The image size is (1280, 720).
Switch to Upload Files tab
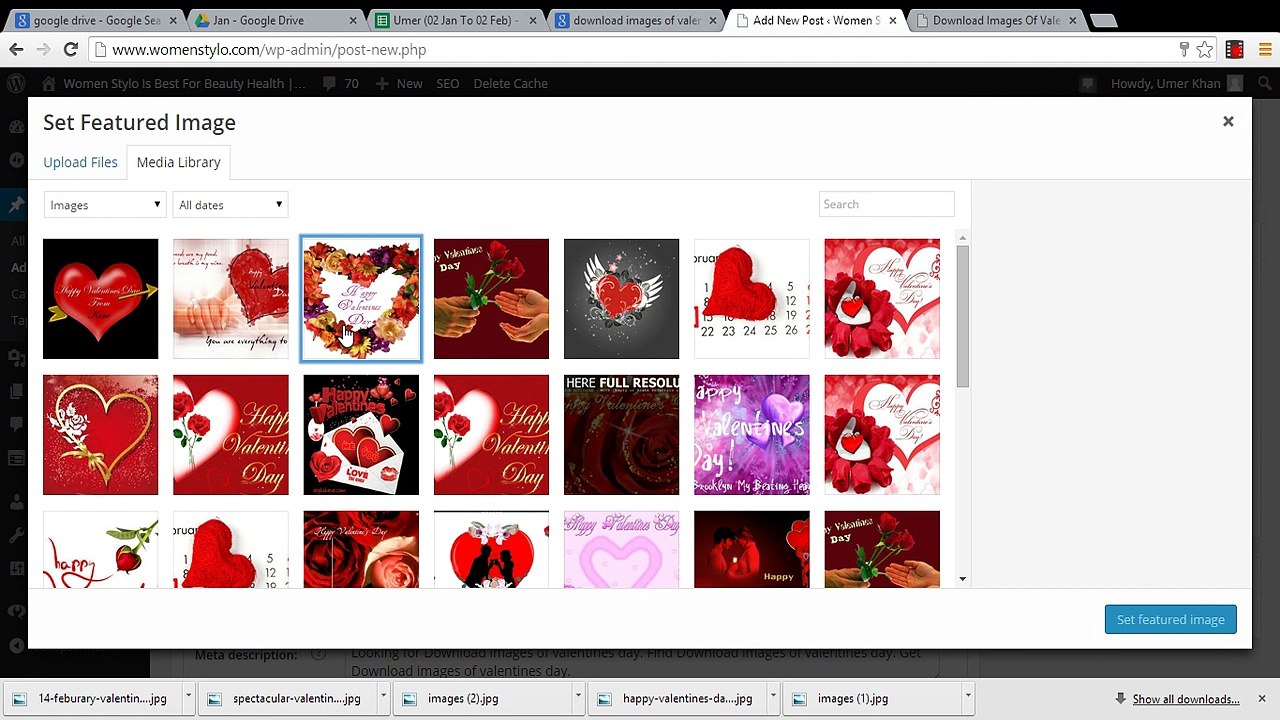pos(80,162)
